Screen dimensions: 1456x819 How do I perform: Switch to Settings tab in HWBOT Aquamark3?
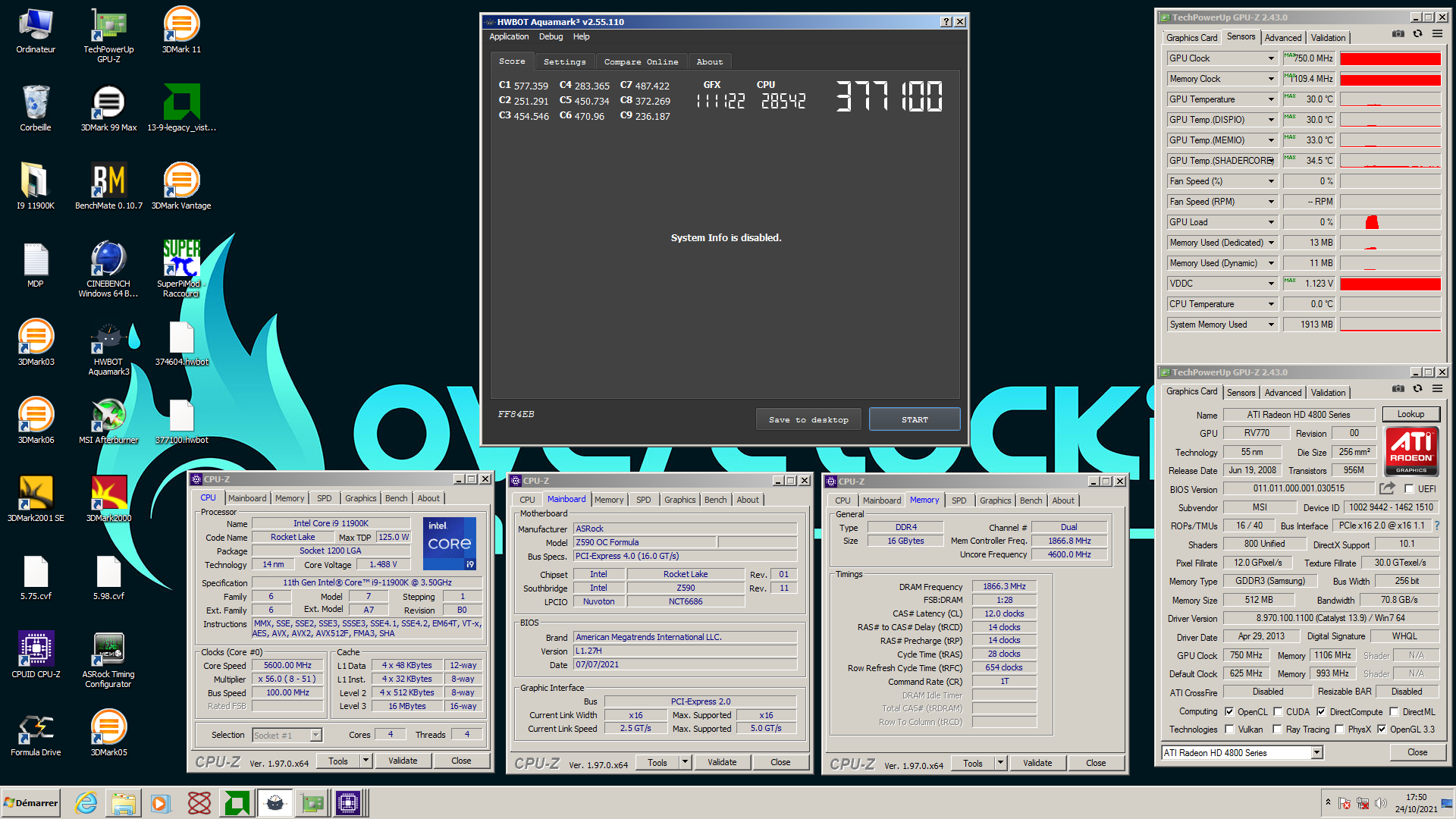point(564,62)
